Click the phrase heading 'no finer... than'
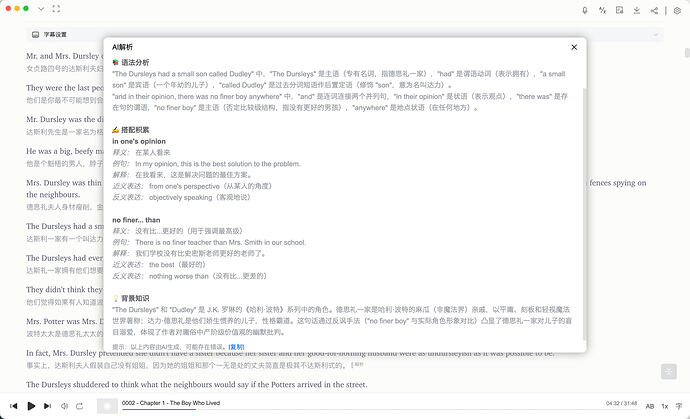Image resolution: width=690 pixels, height=419 pixels. click(x=136, y=220)
